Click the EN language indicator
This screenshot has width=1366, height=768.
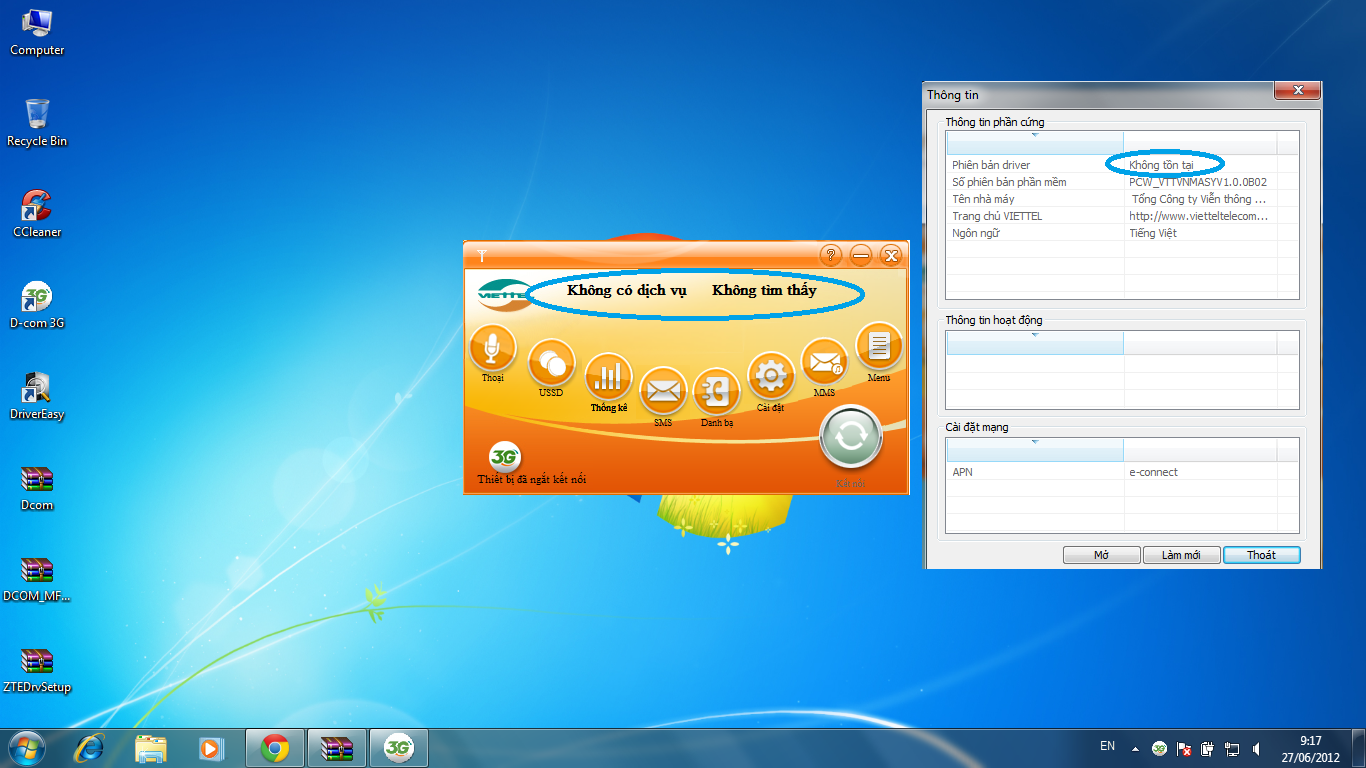point(1107,746)
